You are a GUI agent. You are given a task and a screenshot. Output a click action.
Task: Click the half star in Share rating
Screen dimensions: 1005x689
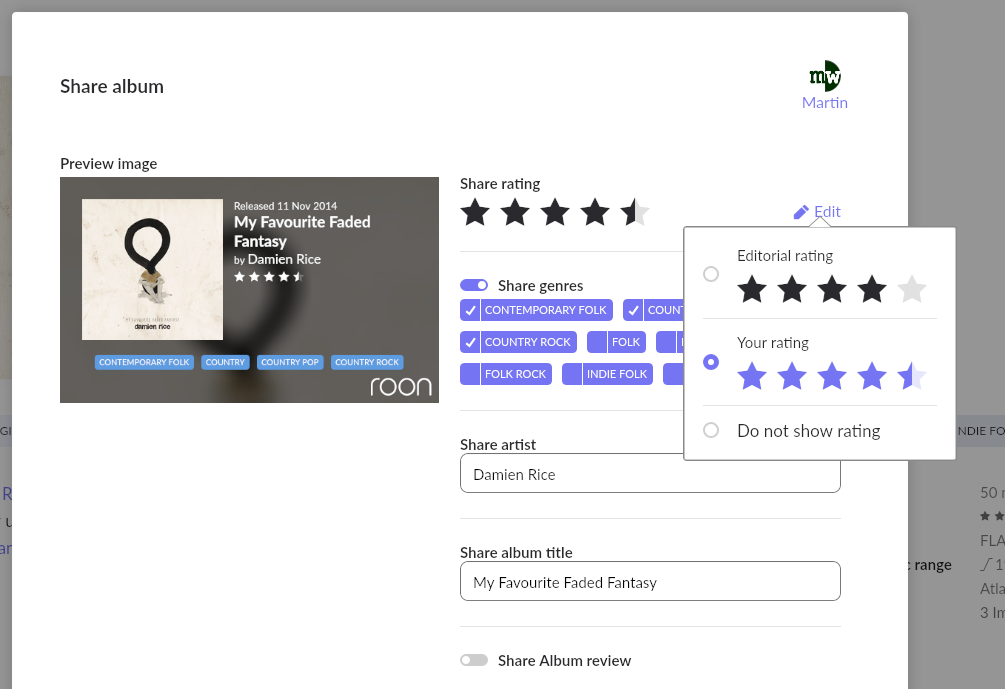click(635, 212)
